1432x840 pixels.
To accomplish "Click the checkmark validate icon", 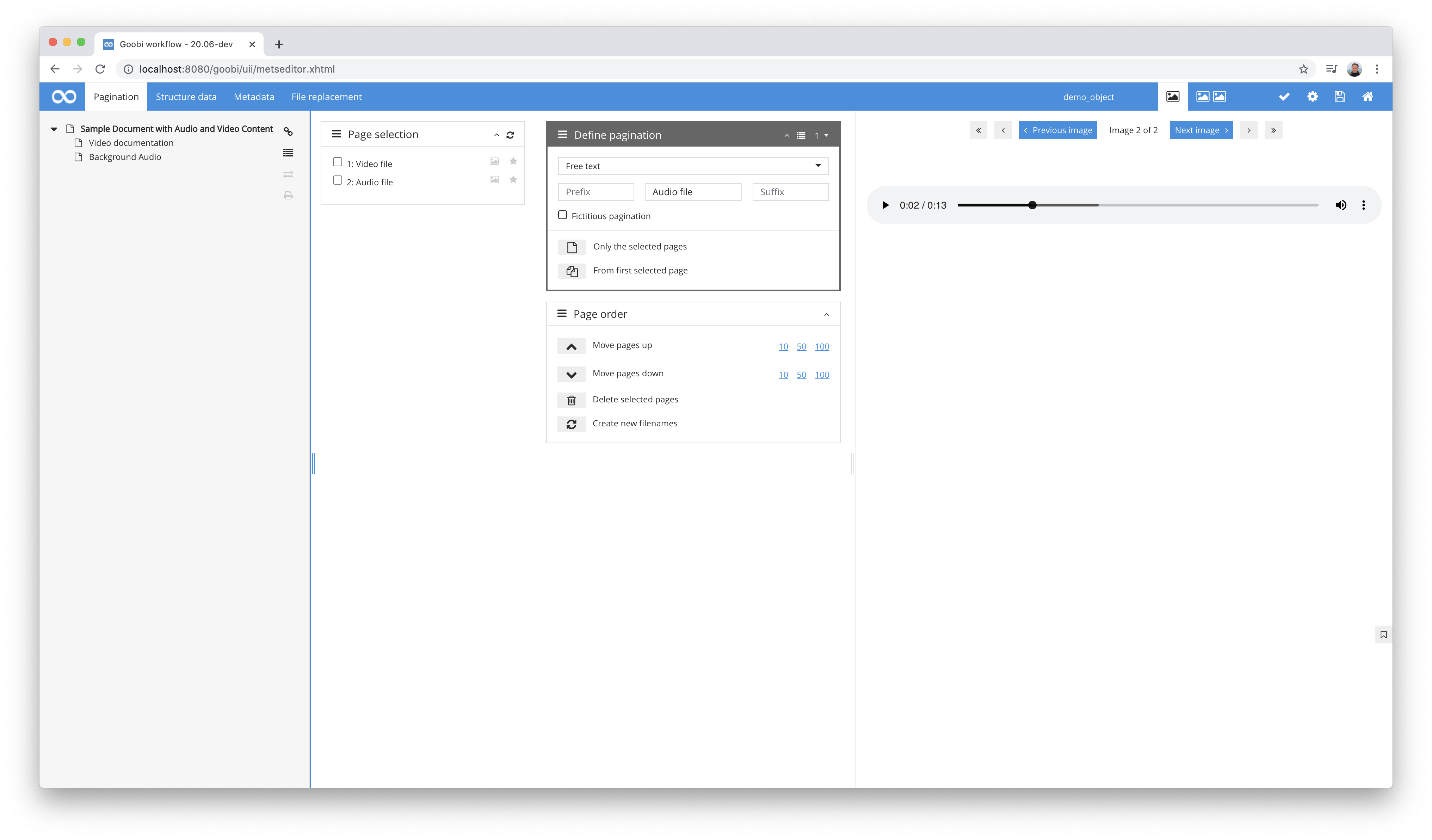I will point(1284,97).
